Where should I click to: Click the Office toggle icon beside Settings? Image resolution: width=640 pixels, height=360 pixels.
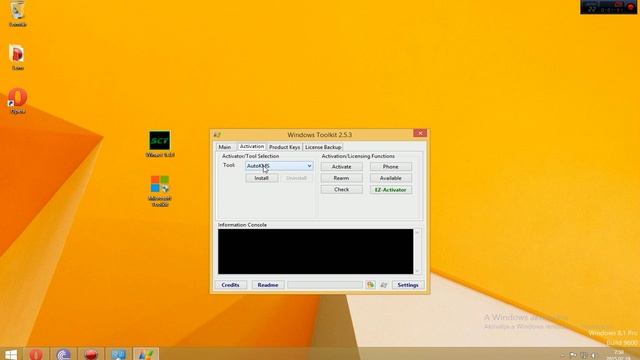tap(371, 285)
